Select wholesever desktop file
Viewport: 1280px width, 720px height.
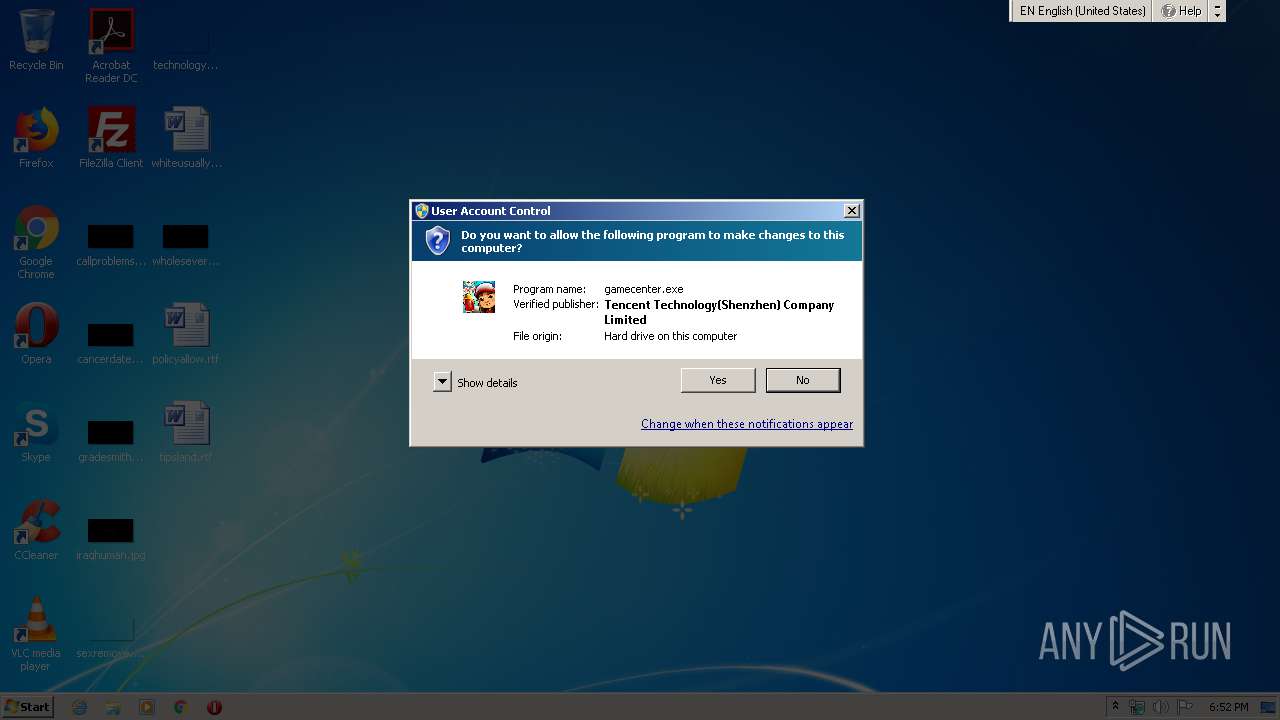[186, 246]
